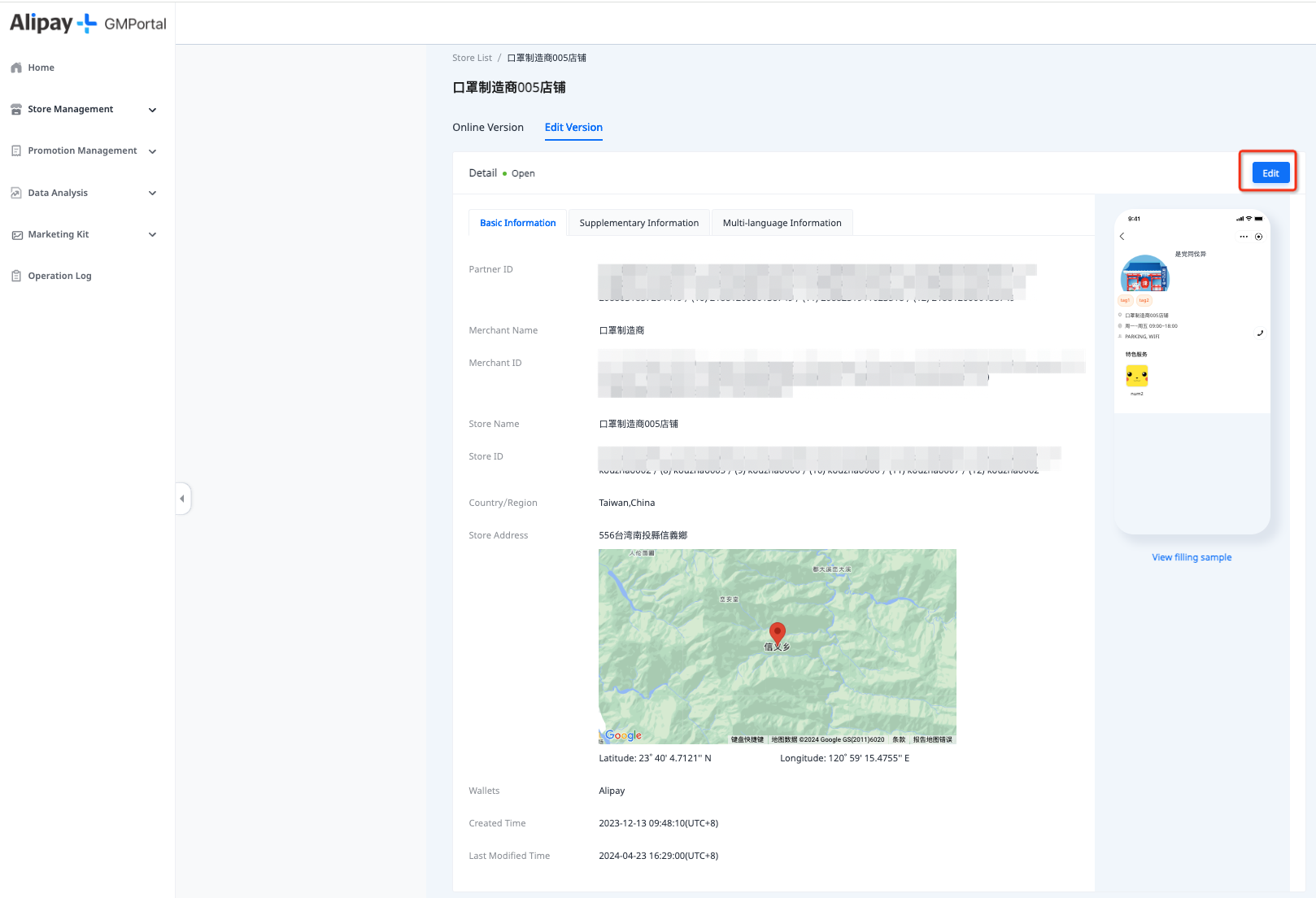Click the yellow num2 service thumbnail
The height and width of the screenshot is (898, 1316).
[1136, 376]
